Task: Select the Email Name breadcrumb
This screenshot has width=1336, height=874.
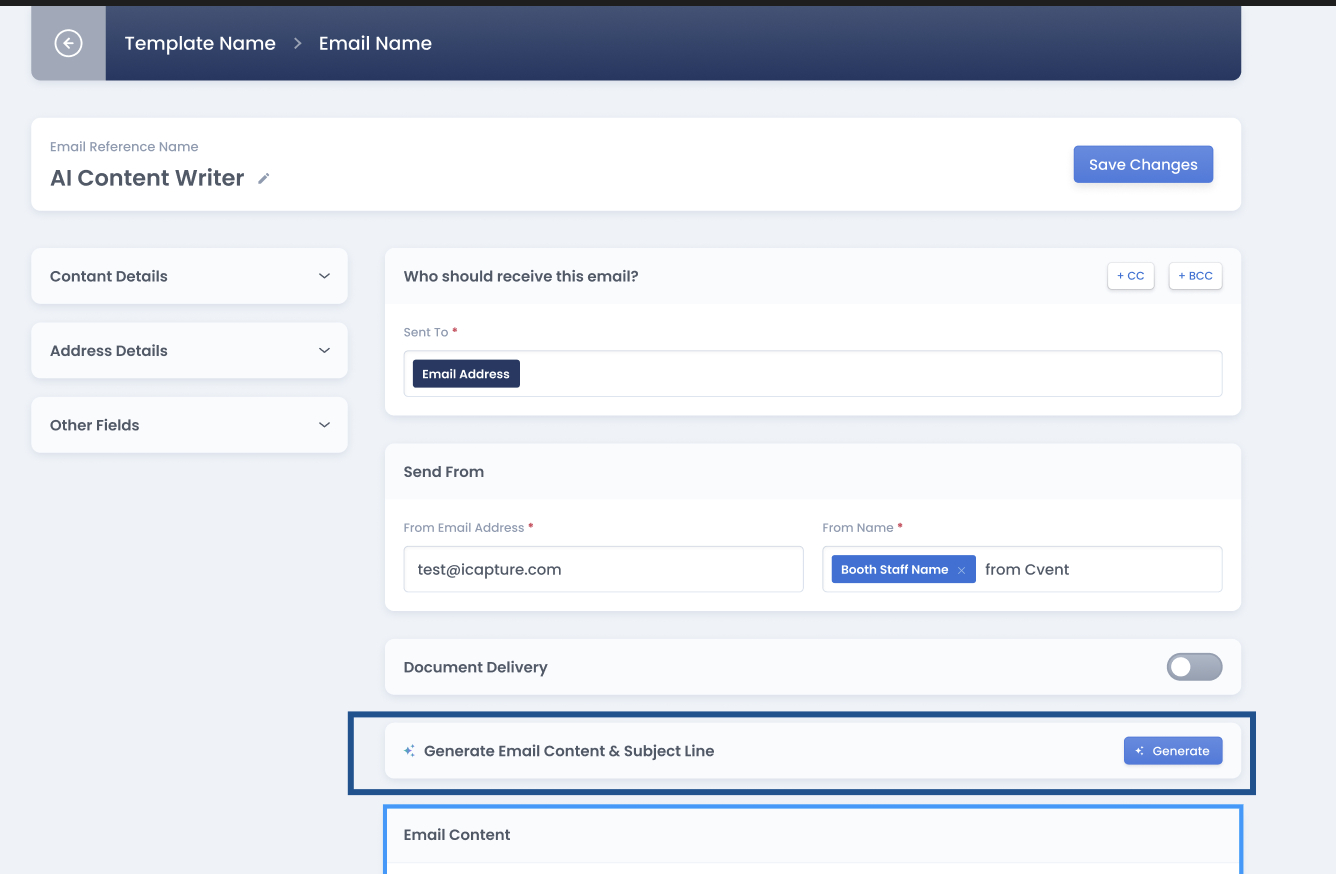Action: [x=375, y=43]
